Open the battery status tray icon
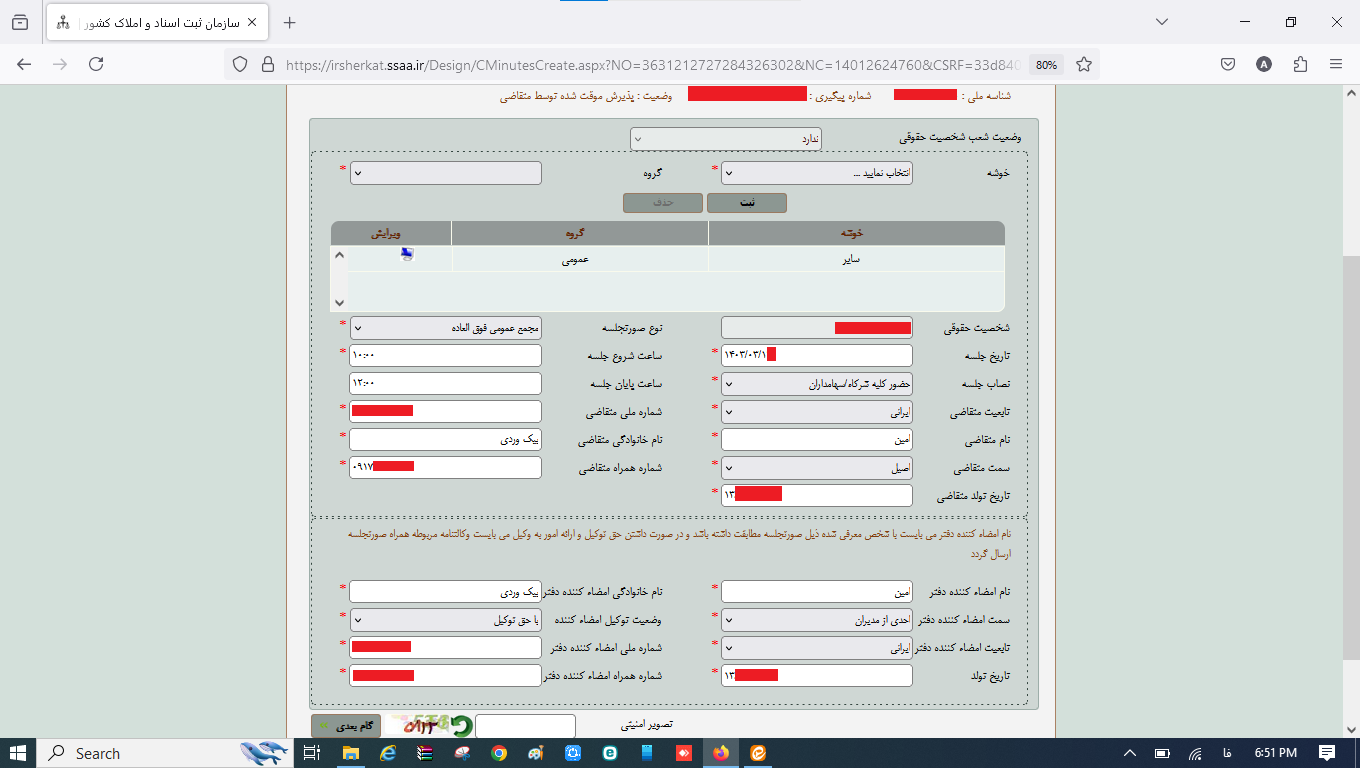 tap(1163, 753)
